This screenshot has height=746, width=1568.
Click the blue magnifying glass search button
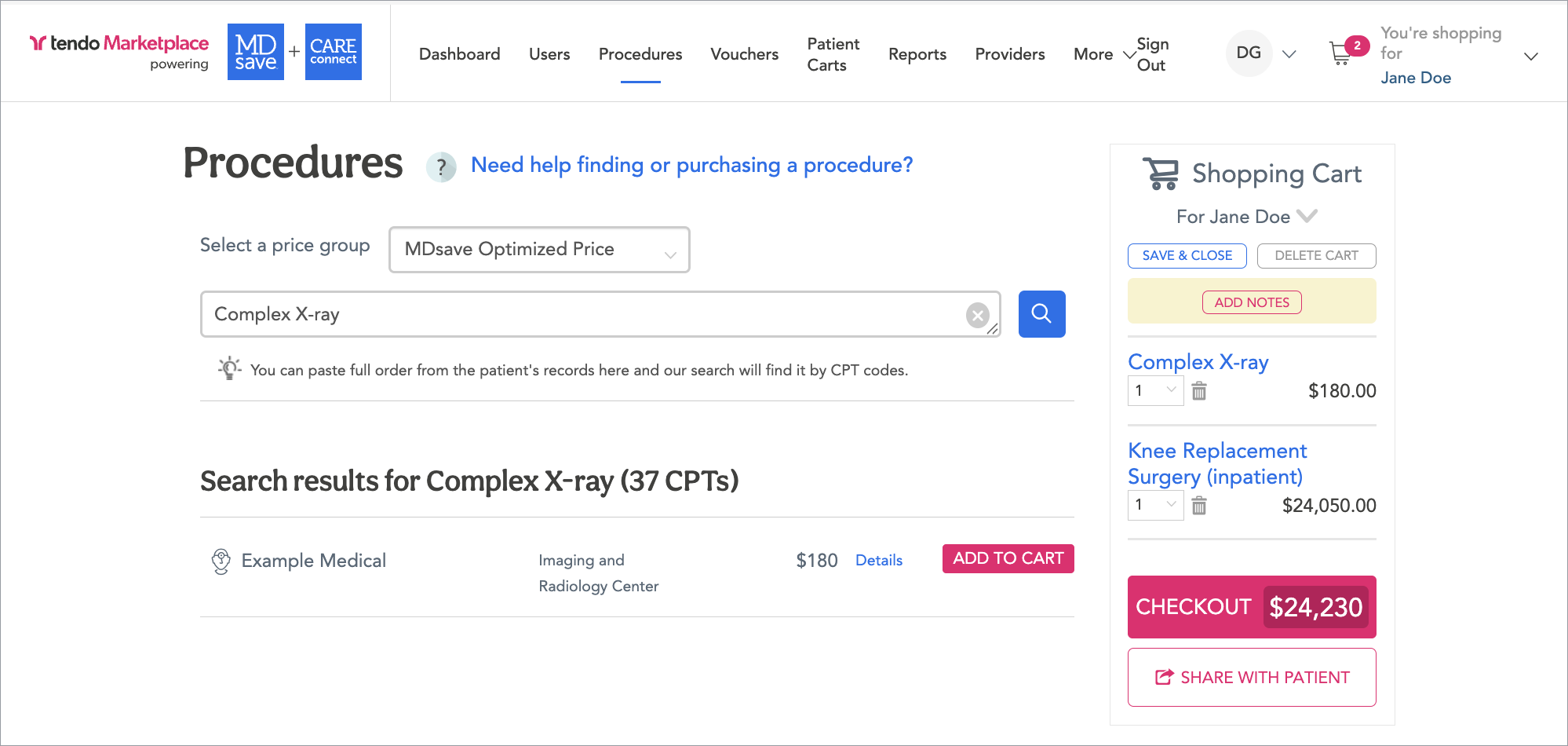[x=1041, y=314]
